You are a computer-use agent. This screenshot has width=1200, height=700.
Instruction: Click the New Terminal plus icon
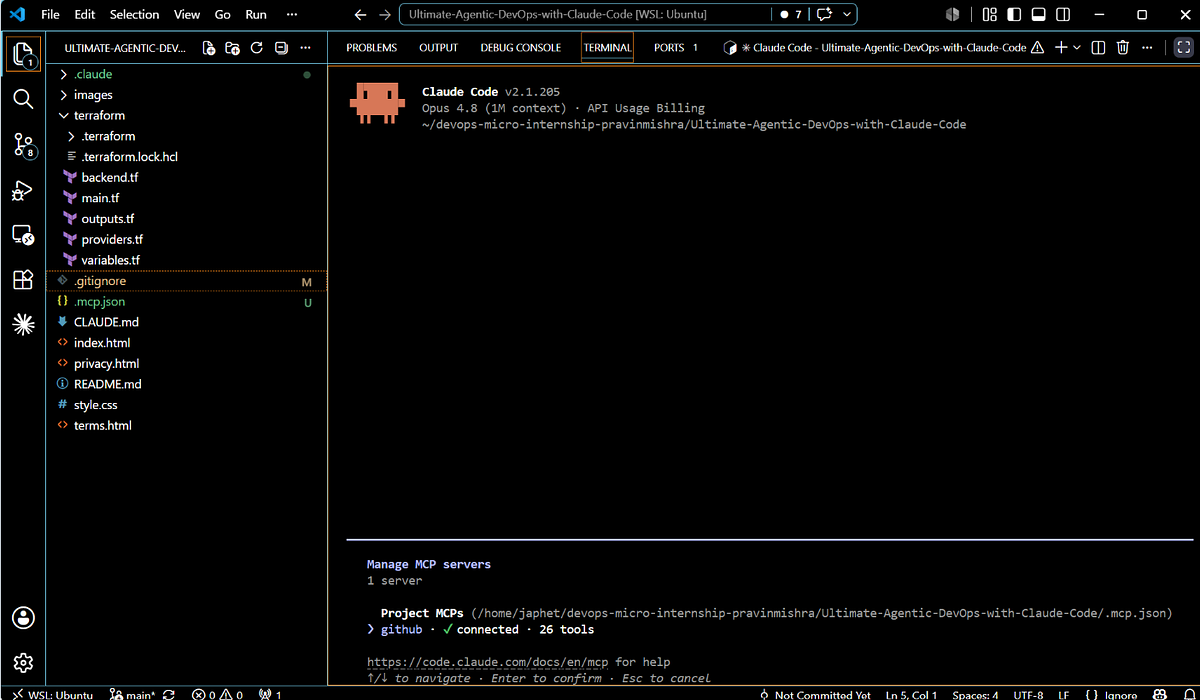tap(1062, 48)
